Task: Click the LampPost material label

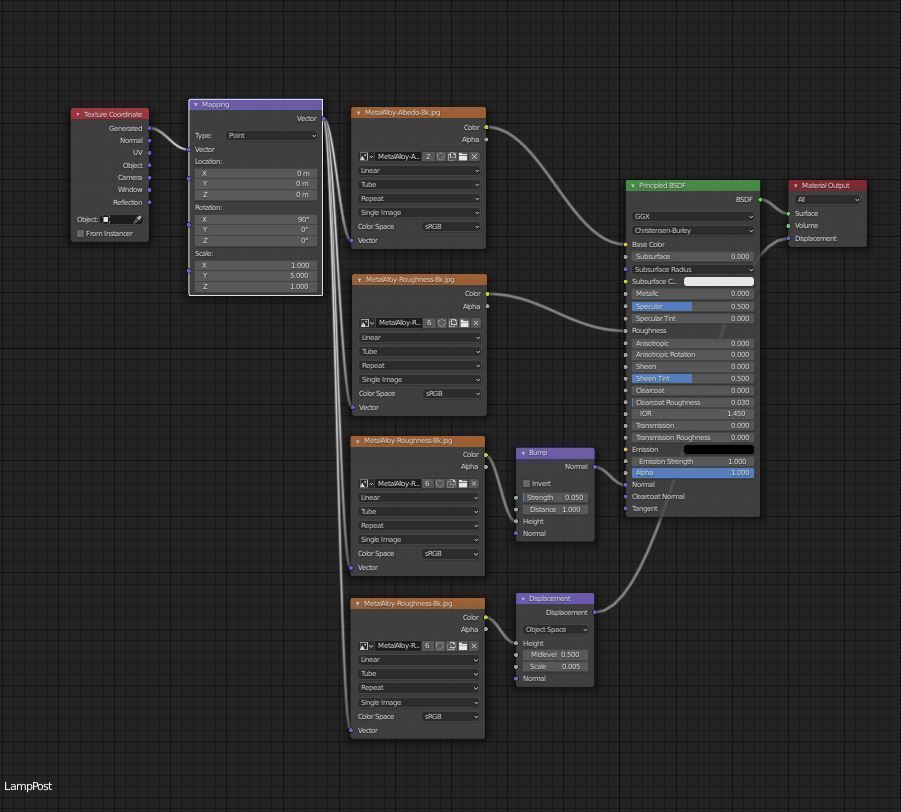Action: tap(28, 786)
